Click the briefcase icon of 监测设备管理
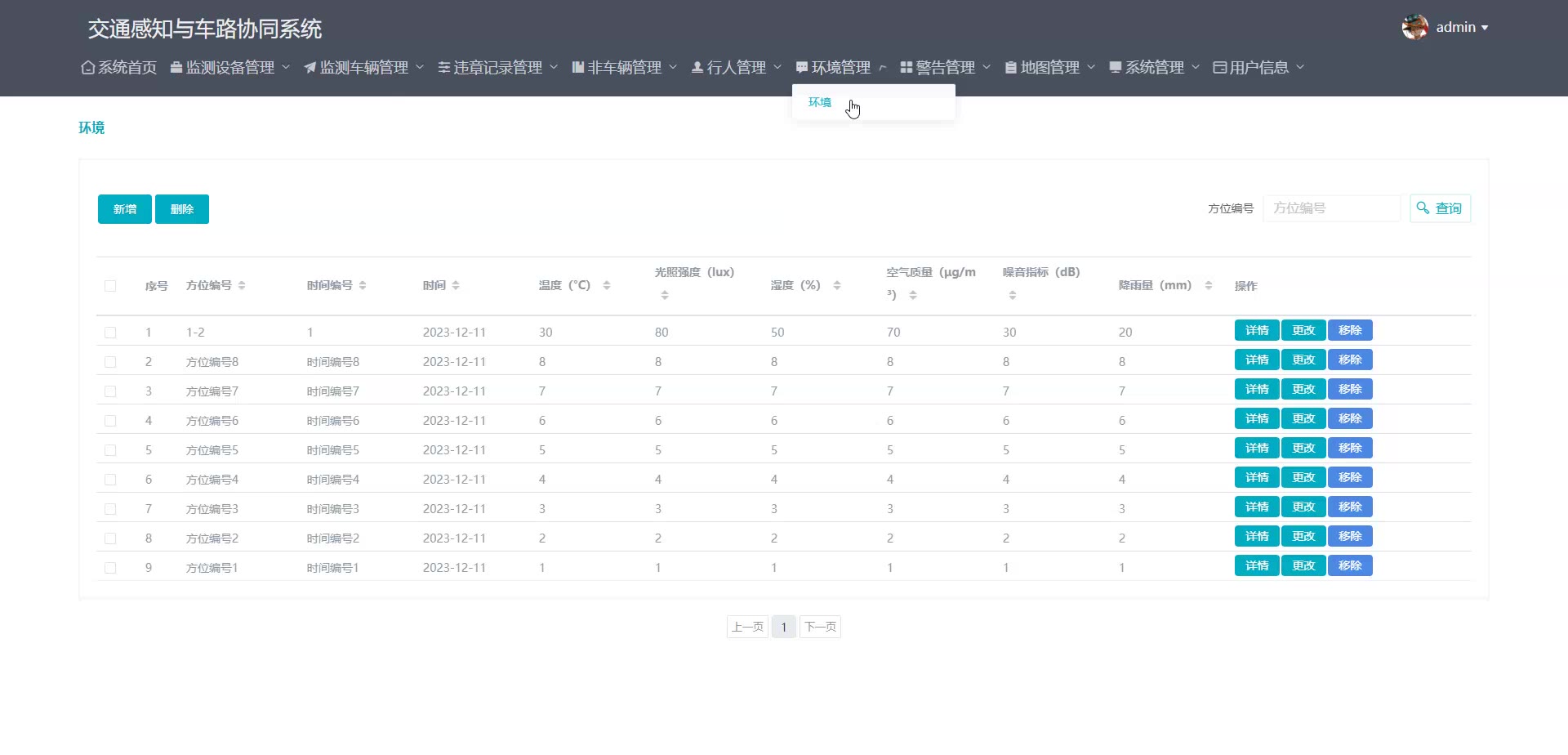The image size is (1568, 755). pos(176,68)
